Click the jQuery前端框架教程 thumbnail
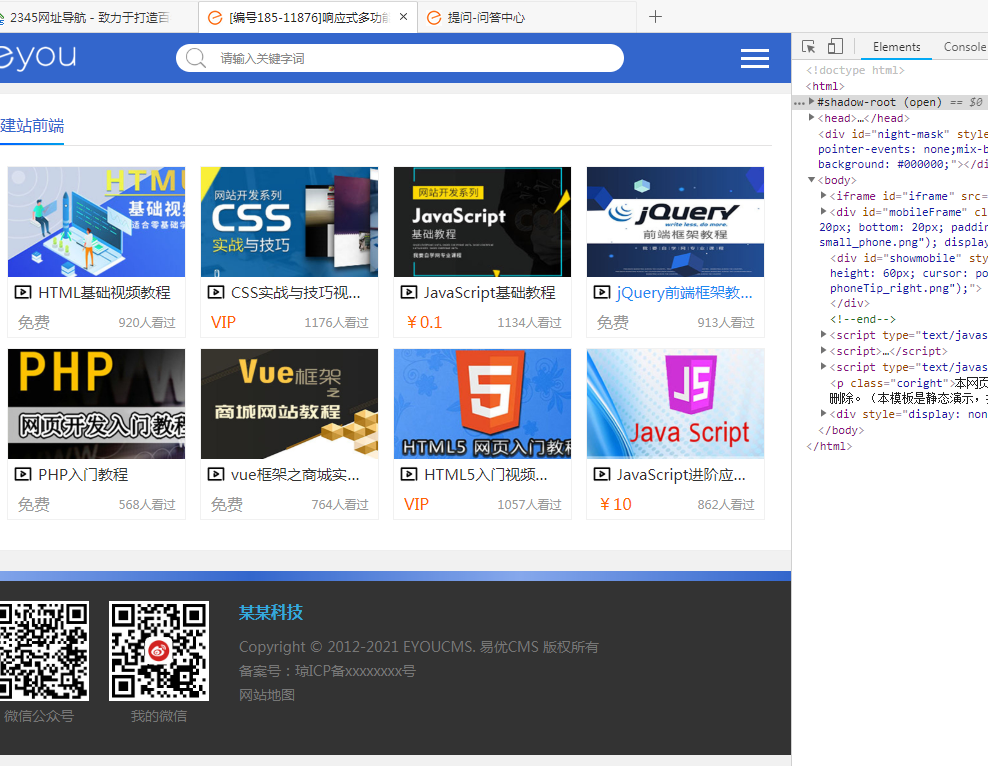The height and width of the screenshot is (766, 988). (675, 222)
